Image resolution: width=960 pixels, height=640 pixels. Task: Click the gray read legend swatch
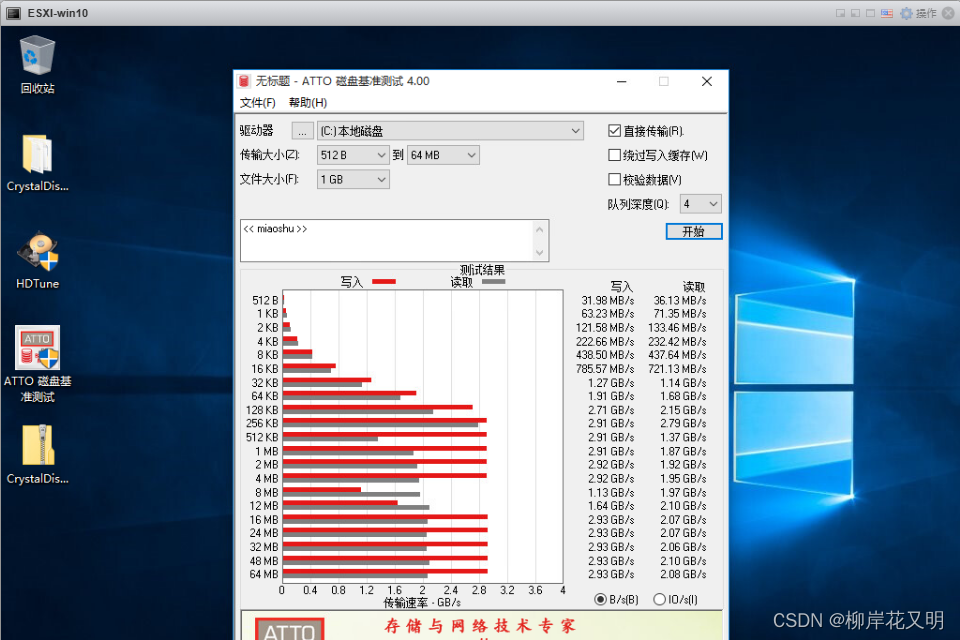(x=493, y=282)
